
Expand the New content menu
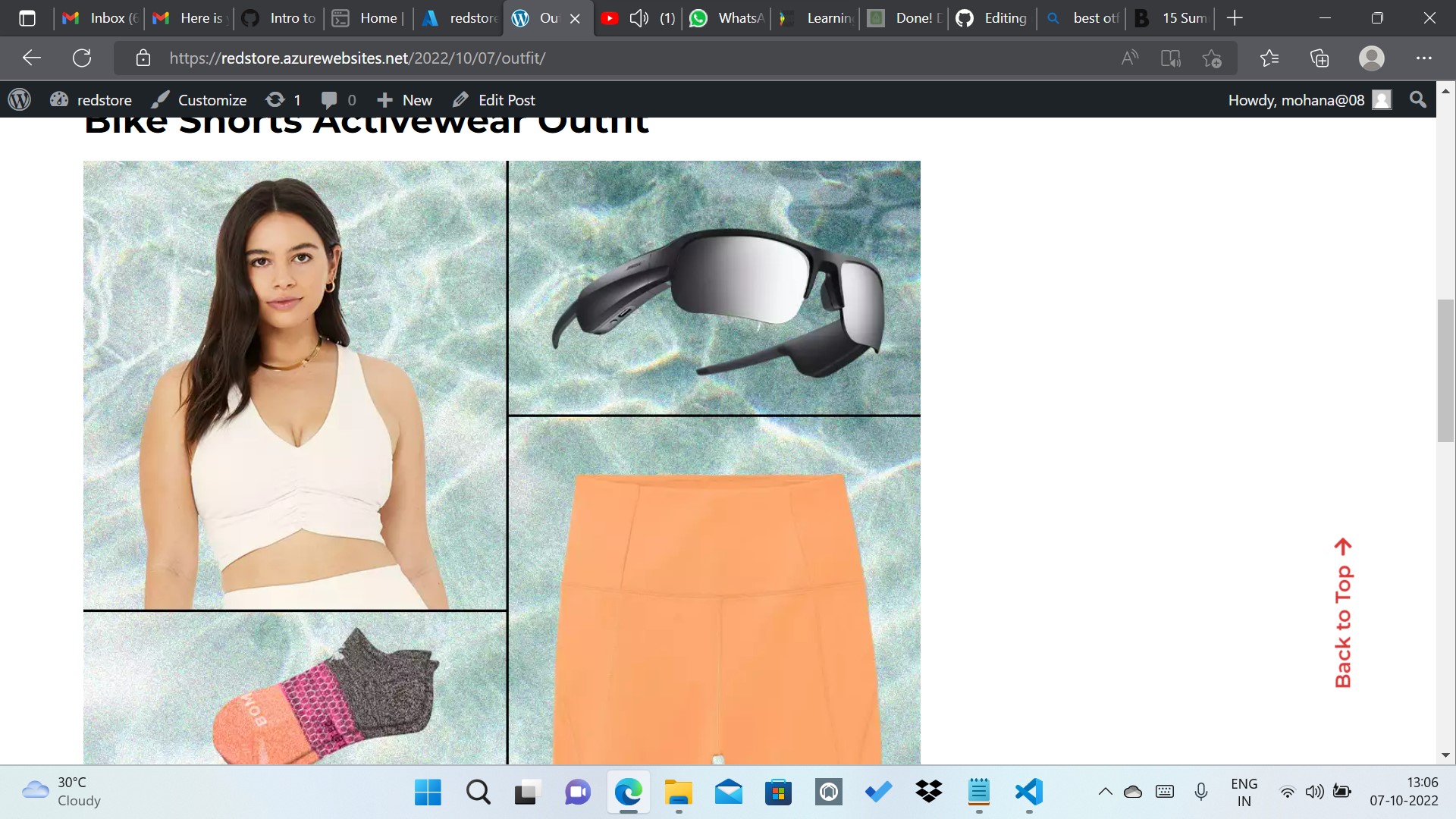coord(405,100)
